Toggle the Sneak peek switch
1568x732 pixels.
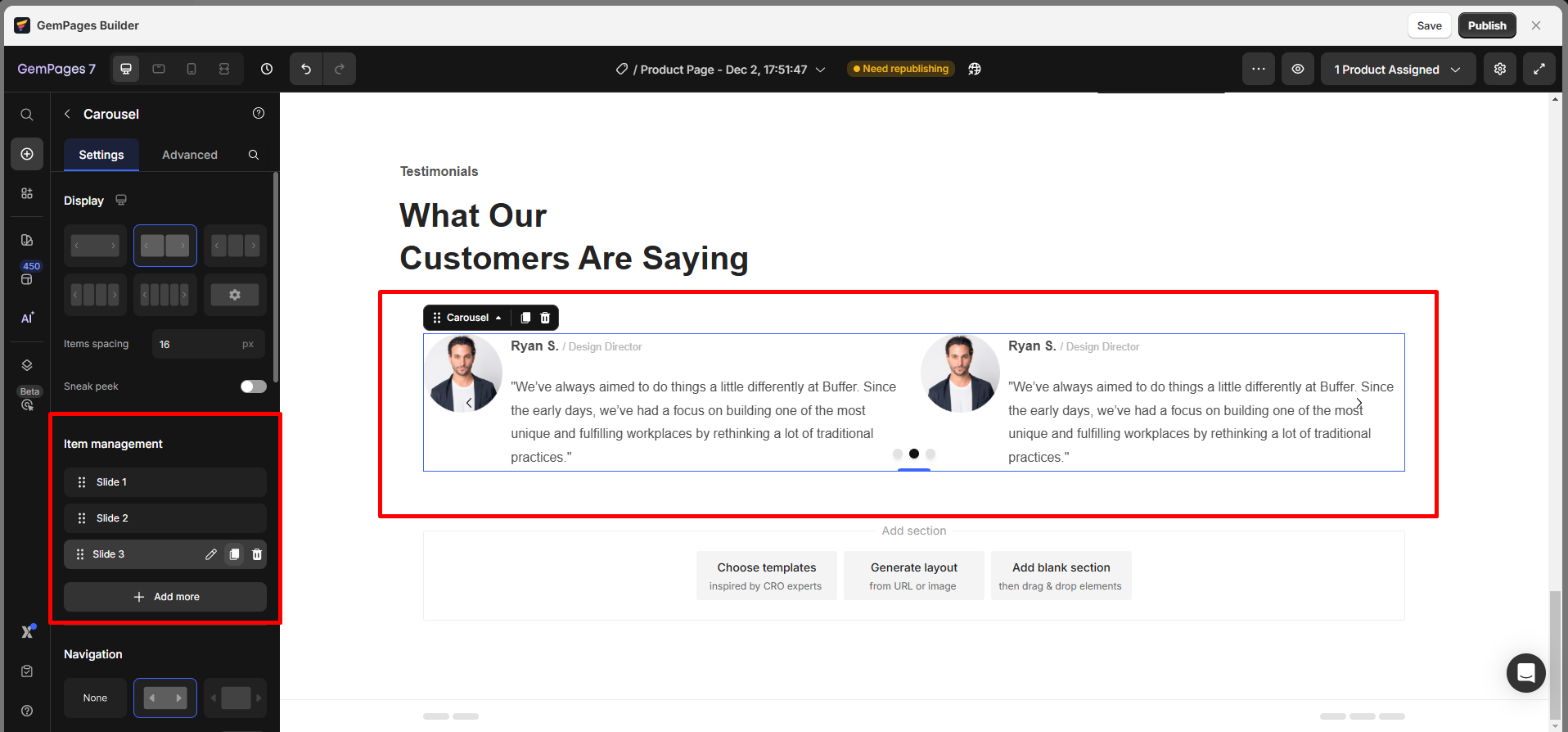click(253, 386)
